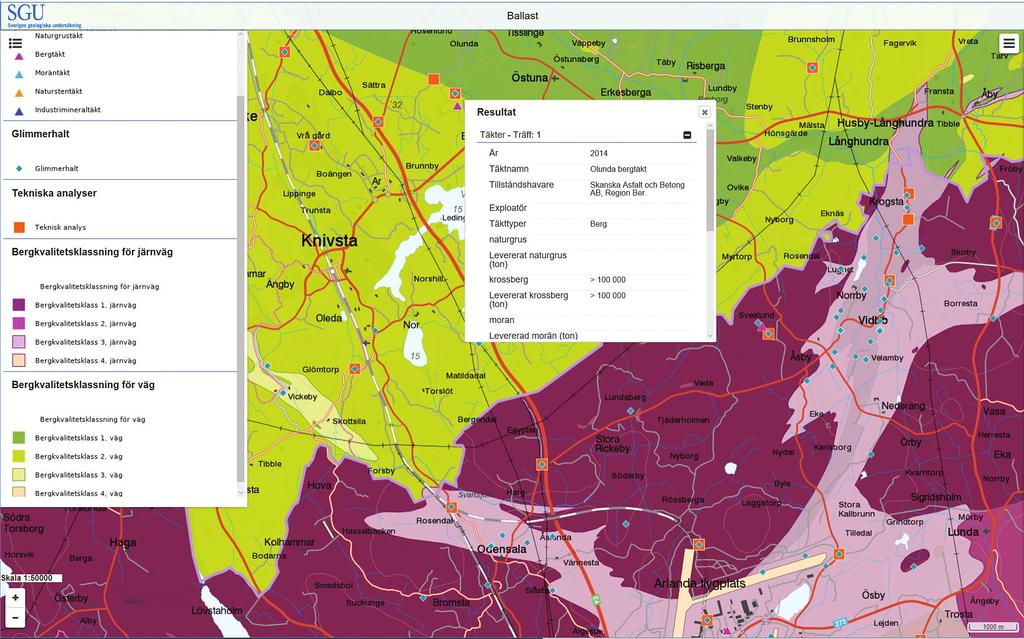Select the Täktnamn value Olunda bergtäkt

coord(618,169)
